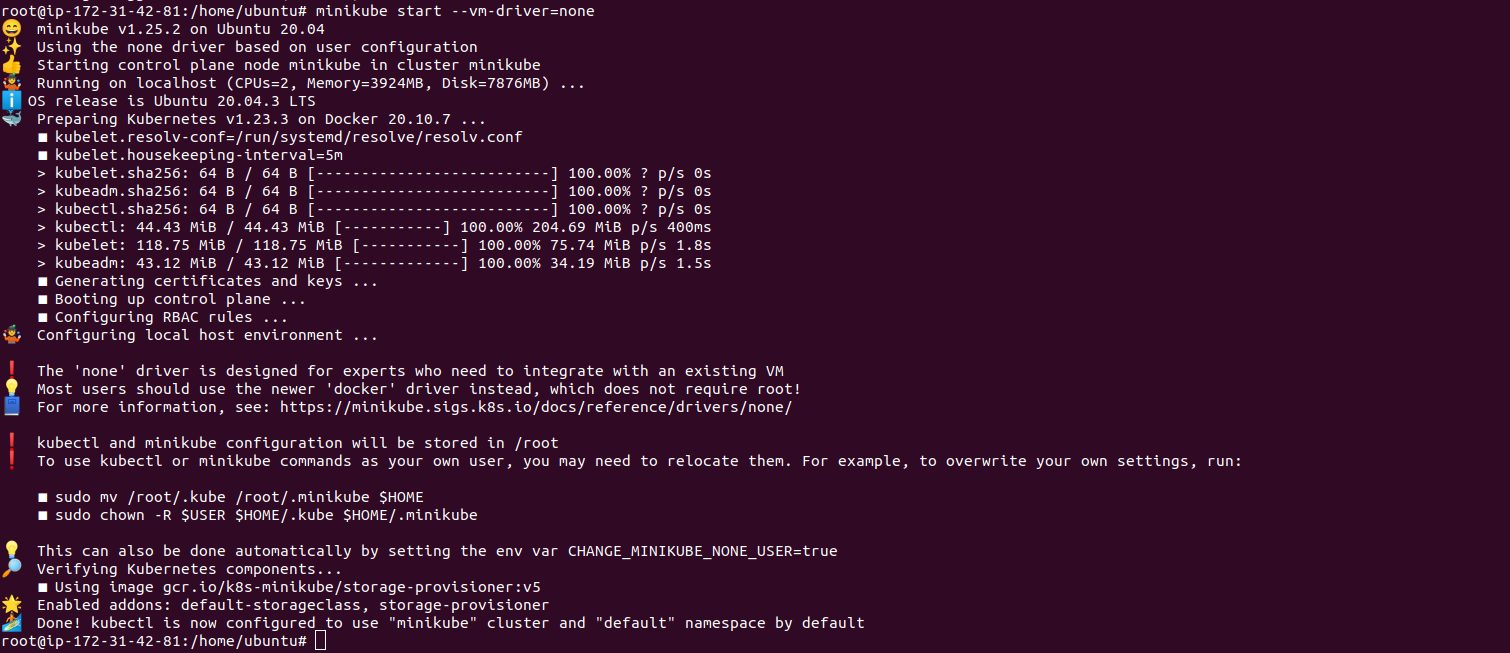Click the star emoji before 'Enabled addons'
Image resolution: width=1510 pixels, height=653 pixels.
click(11, 605)
